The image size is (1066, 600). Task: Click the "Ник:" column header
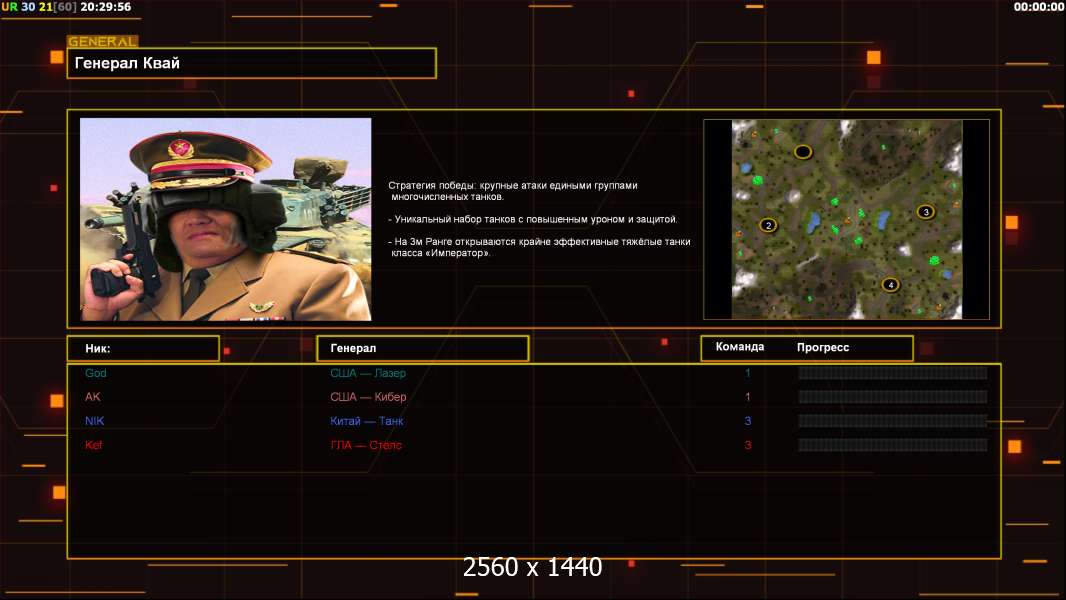[143, 348]
